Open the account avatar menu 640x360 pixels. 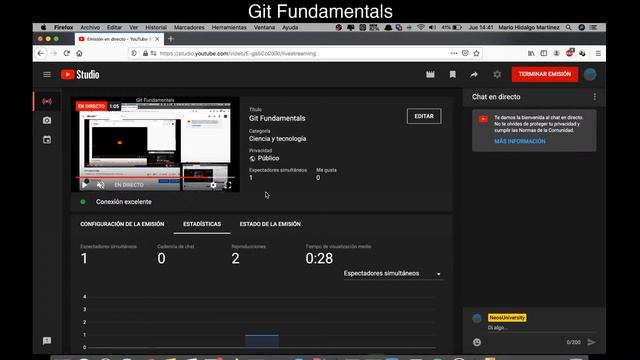(590, 74)
